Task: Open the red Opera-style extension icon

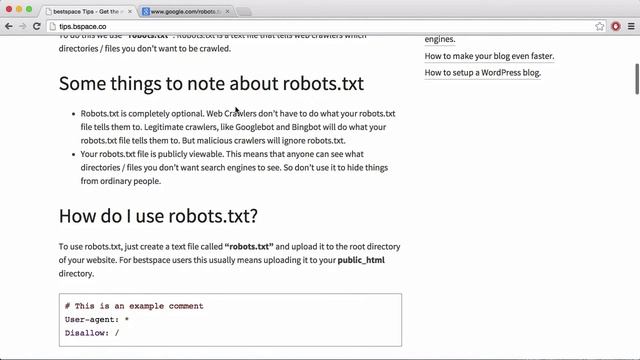Action: pyautogui.click(x=616, y=27)
